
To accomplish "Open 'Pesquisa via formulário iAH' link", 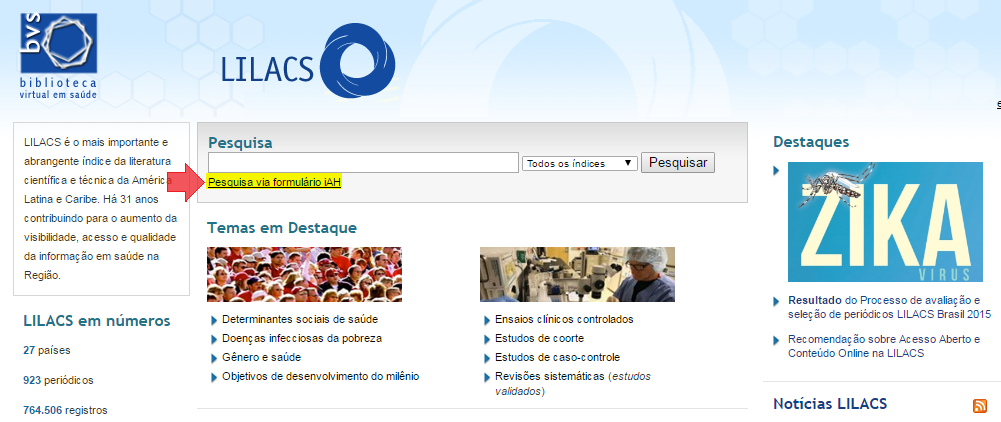I will 275,183.
